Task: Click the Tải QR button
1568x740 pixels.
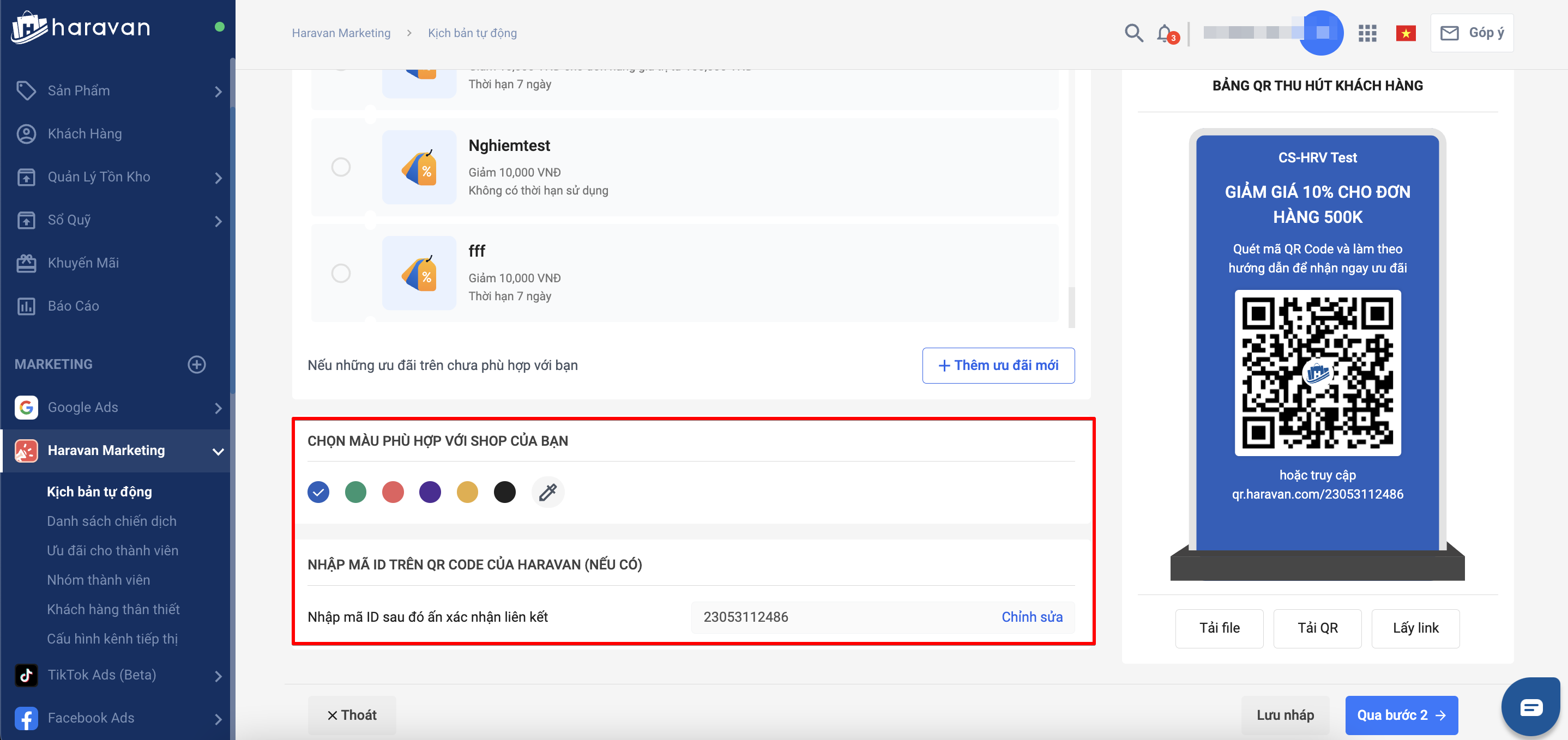Action: click(x=1317, y=628)
